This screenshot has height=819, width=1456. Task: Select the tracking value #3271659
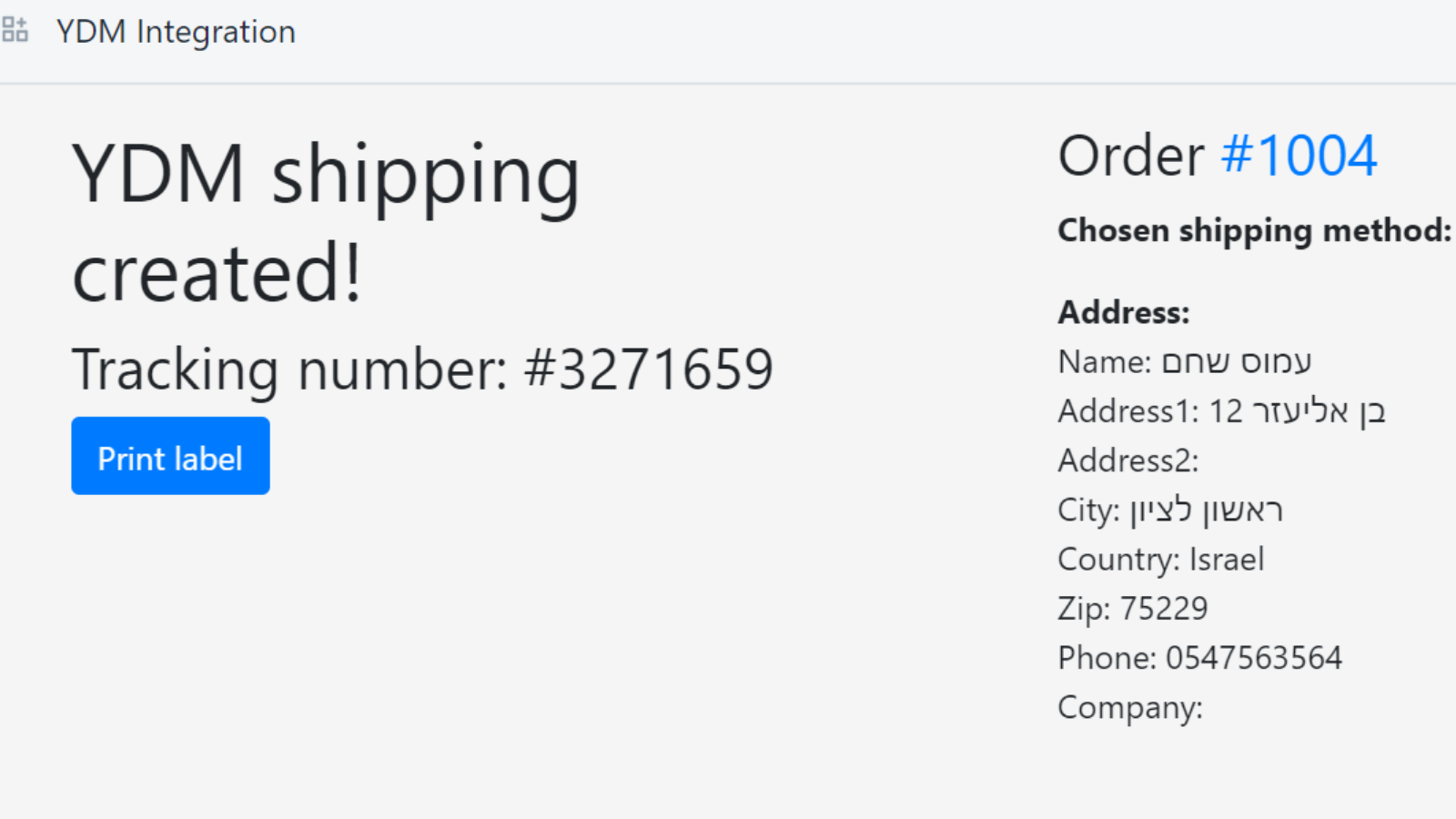coord(649,369)
